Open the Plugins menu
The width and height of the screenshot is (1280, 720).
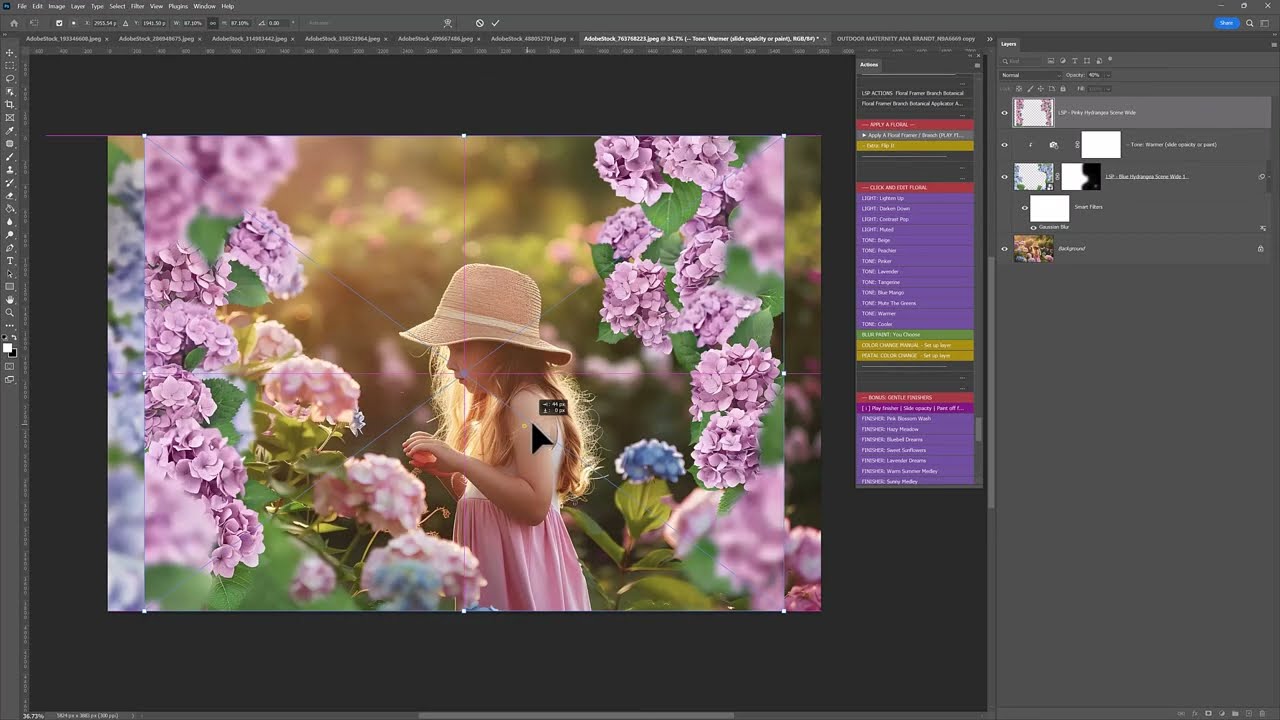pyautogui.click(x=178, y=6)
